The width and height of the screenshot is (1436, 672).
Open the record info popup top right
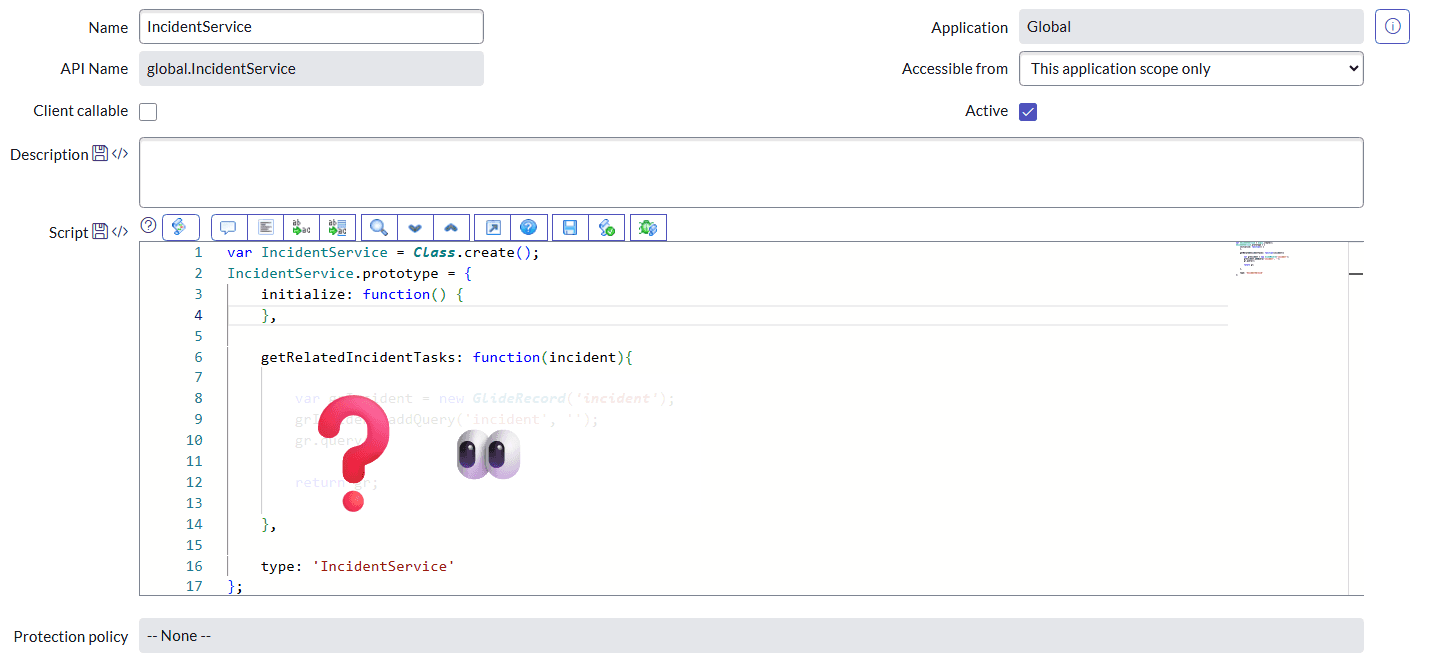[x=1392, y=26]
